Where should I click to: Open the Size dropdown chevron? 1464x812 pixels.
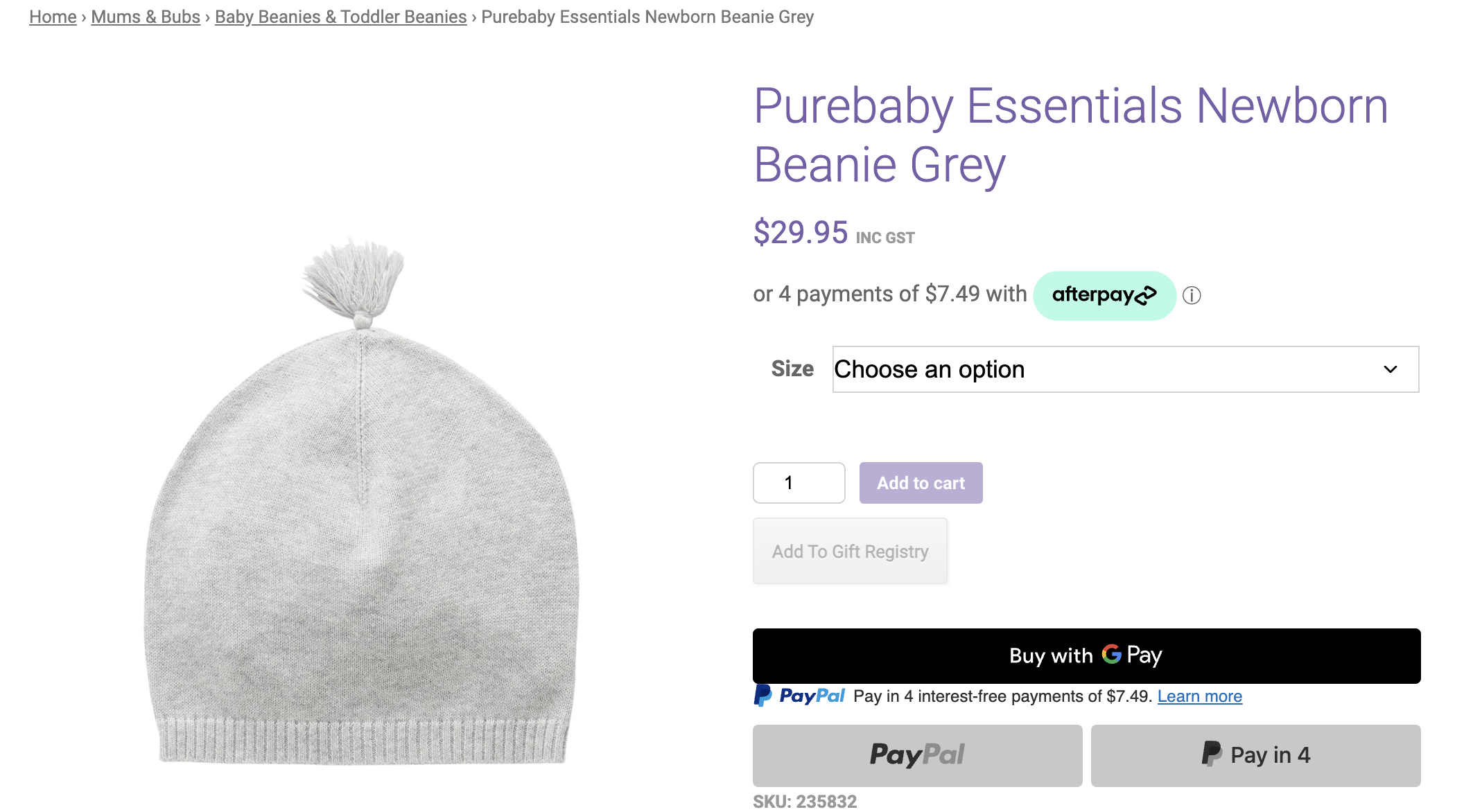click(x=1390, y=369)
